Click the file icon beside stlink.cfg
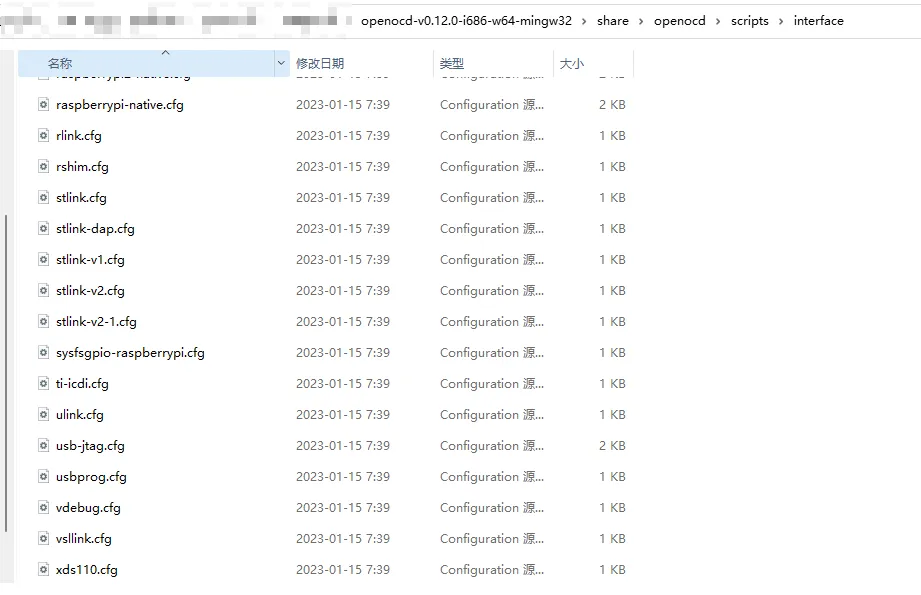921x595 pixels. pos(44,198)
